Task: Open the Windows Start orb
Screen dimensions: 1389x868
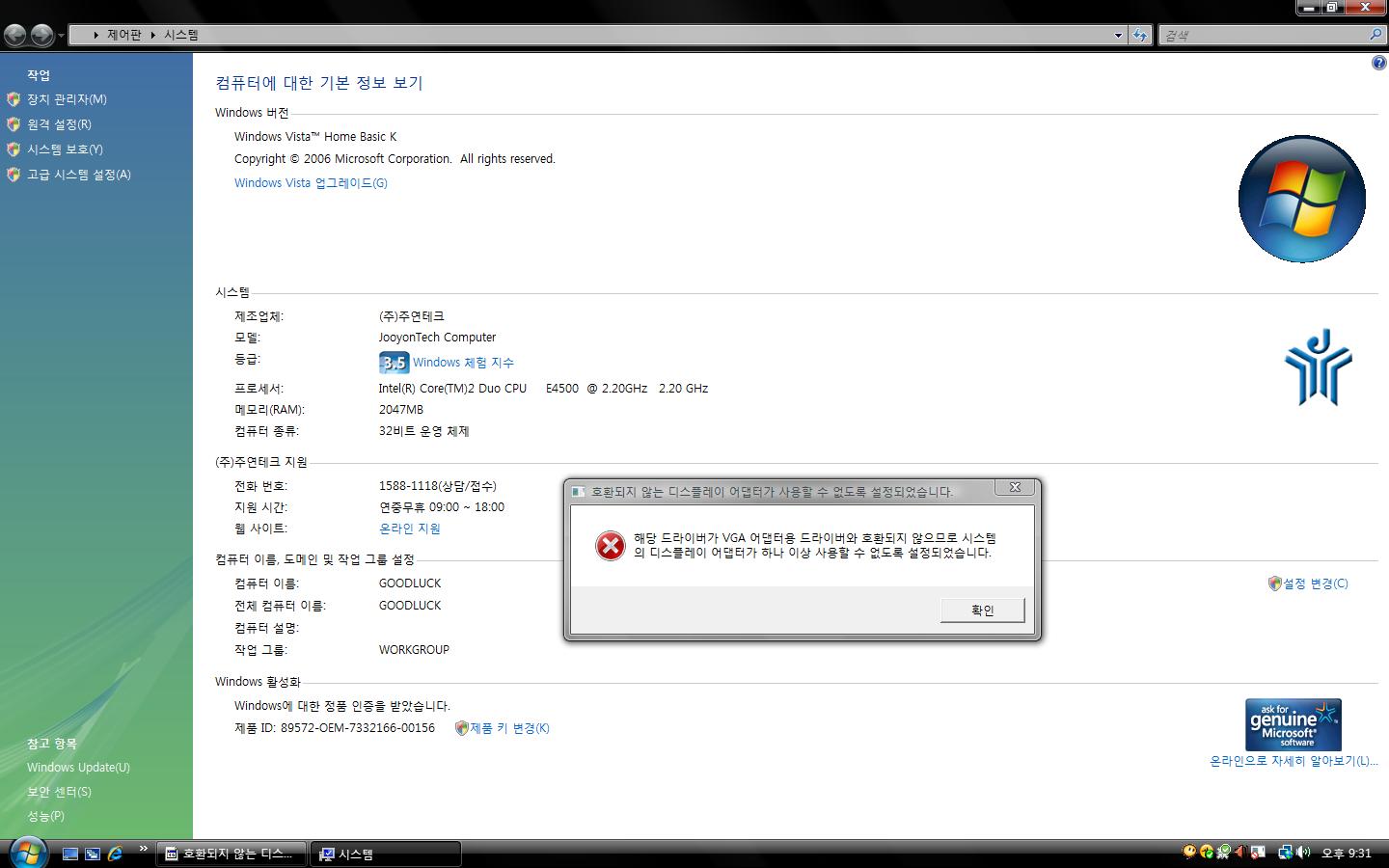Action: [x=28, y=853]
